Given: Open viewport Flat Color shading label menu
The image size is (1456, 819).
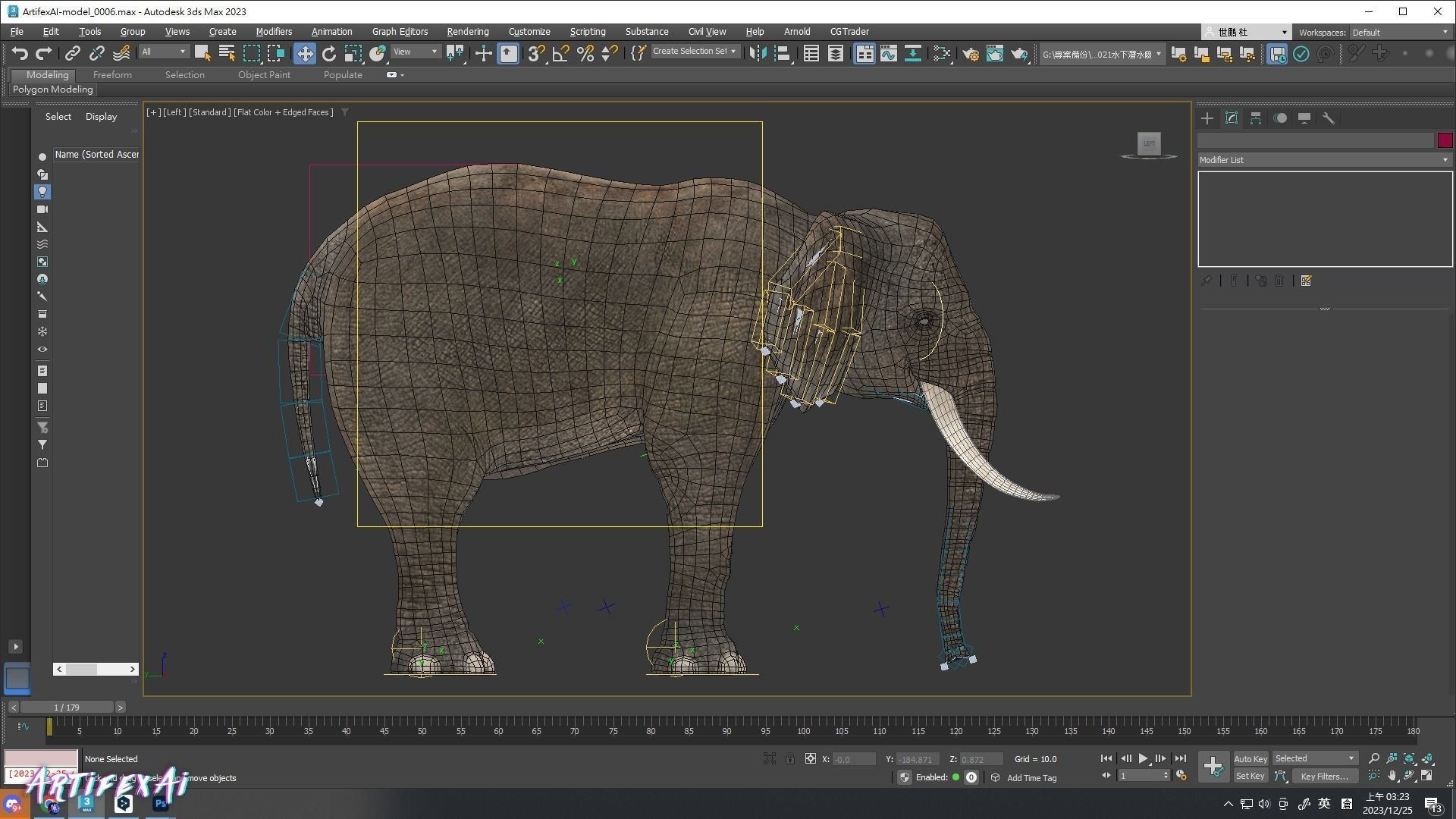Looking at the screenshot, I should pyautogui.click(x=284, y=112).
